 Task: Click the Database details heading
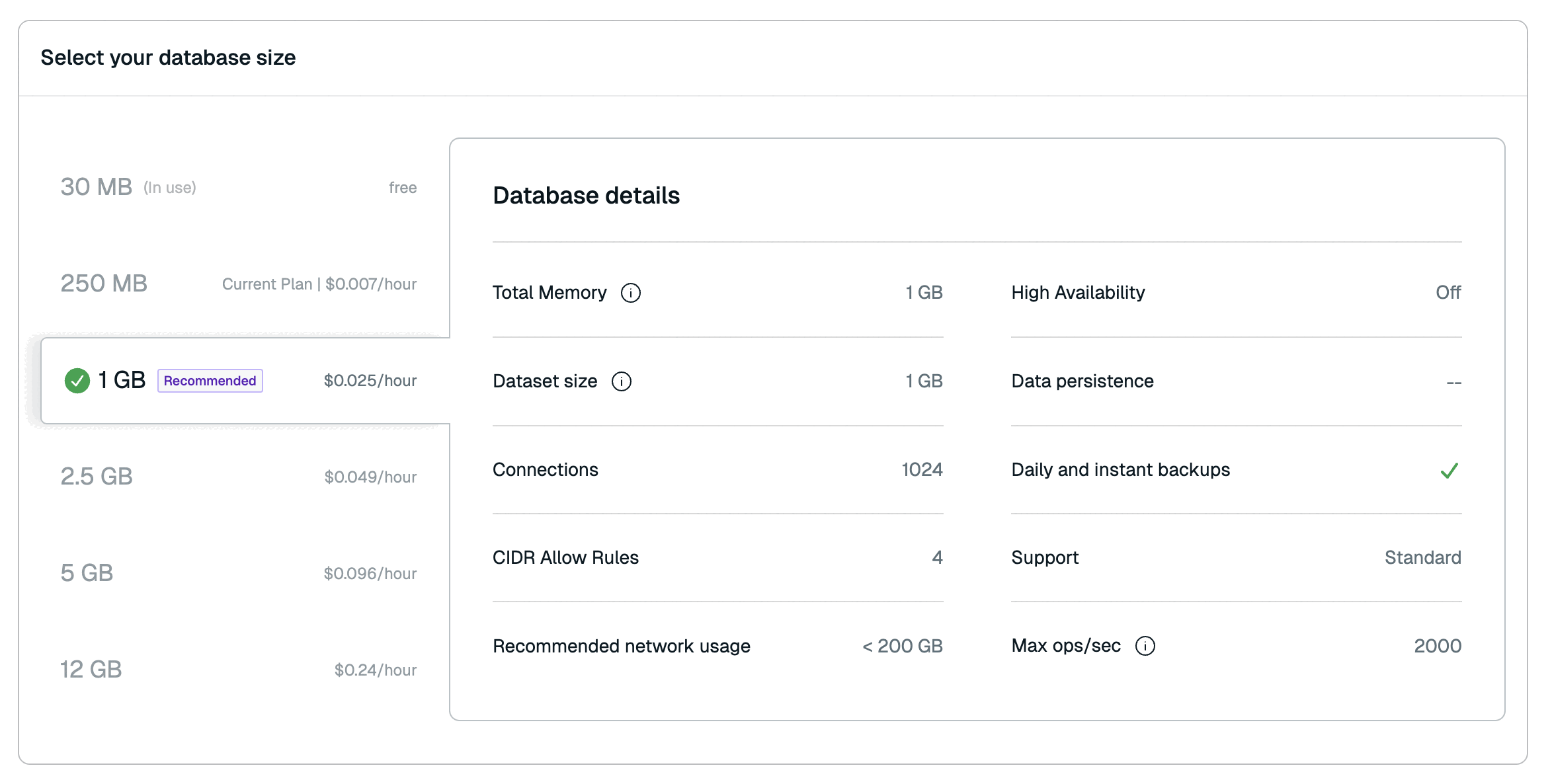pyautogui.click(x=586, y=196)
